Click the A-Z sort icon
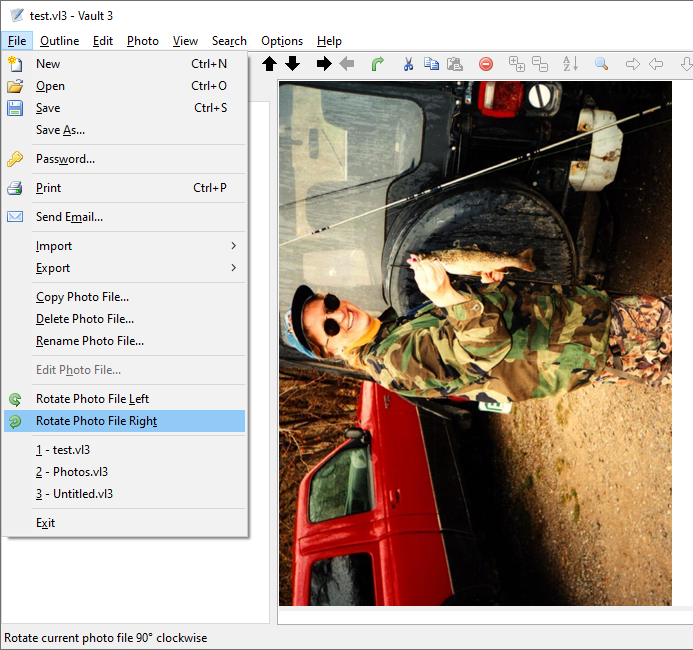Image resolution: width=693 pixels, height=650 pixels. [570, 64]
